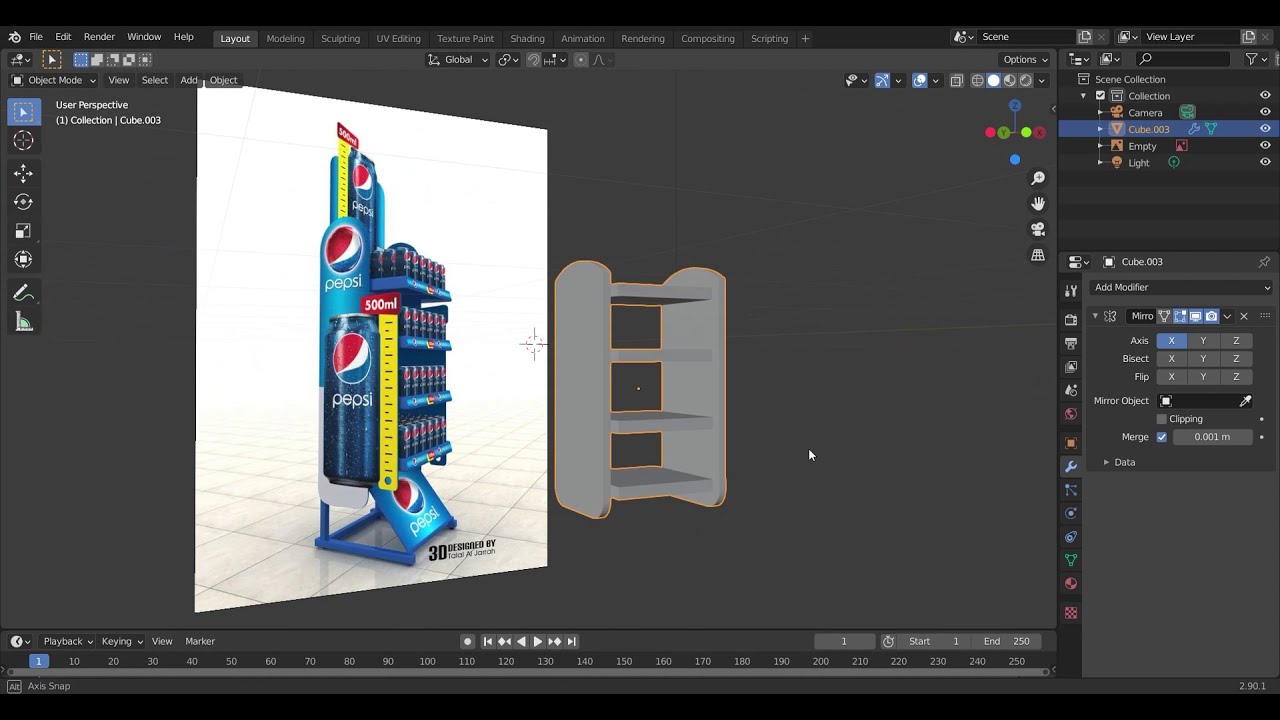This screenshot has height=720, width=1280.
Task: Uncheck the Merge checkbox
Action: (1161, 437)
